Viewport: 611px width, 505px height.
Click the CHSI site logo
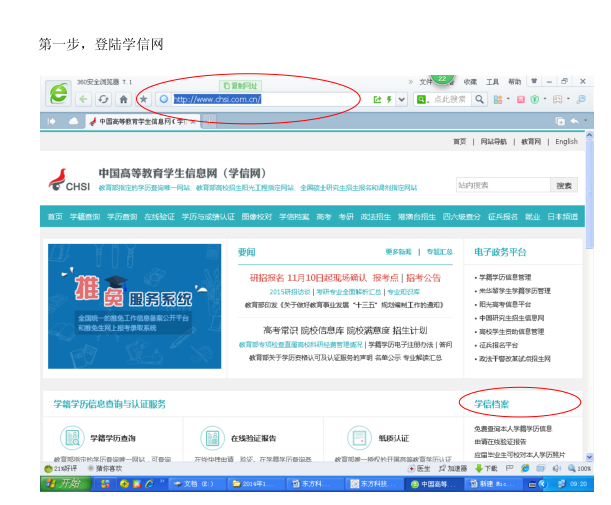tap(70, 181)
